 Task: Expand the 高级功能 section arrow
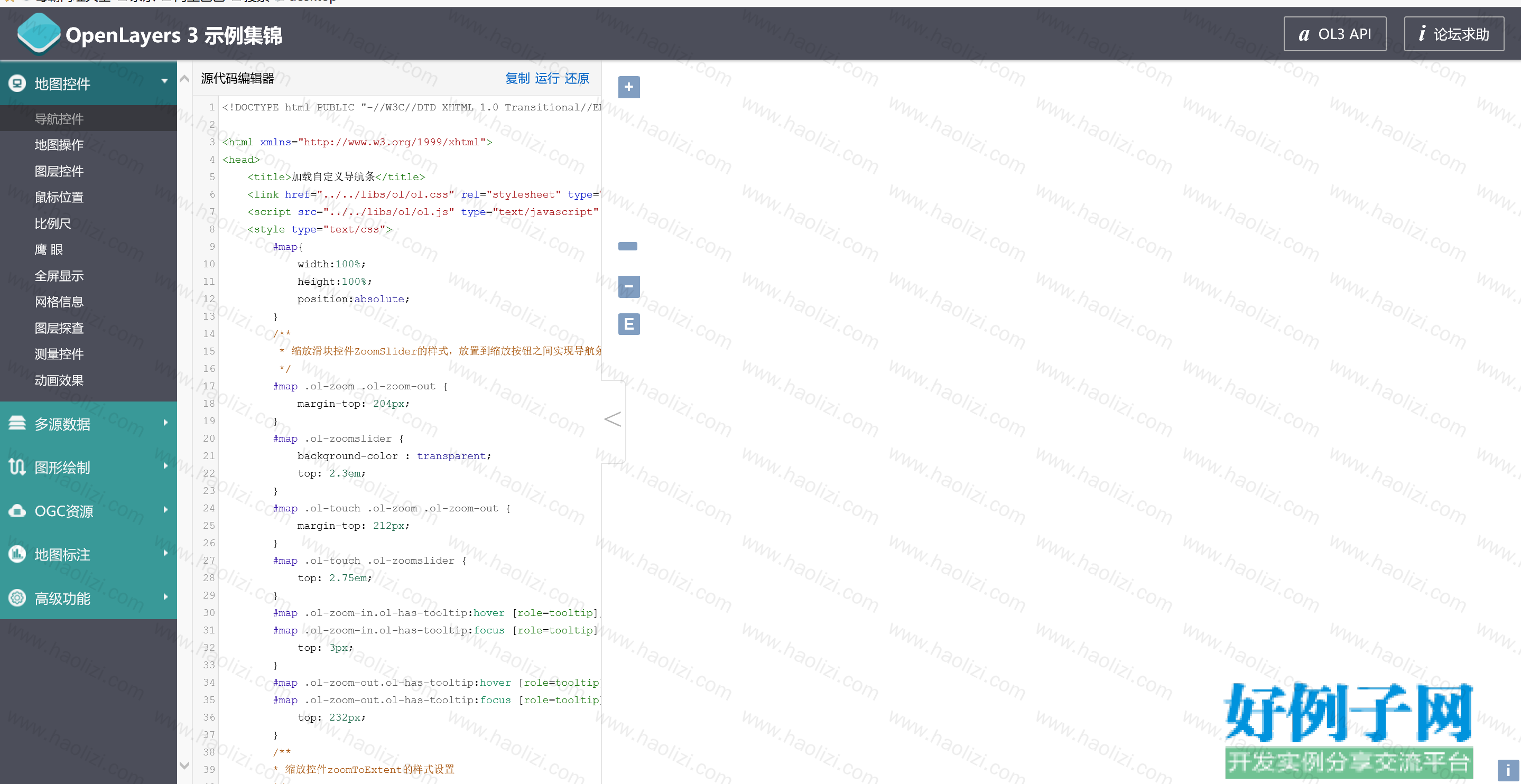(x=166, y=597)
